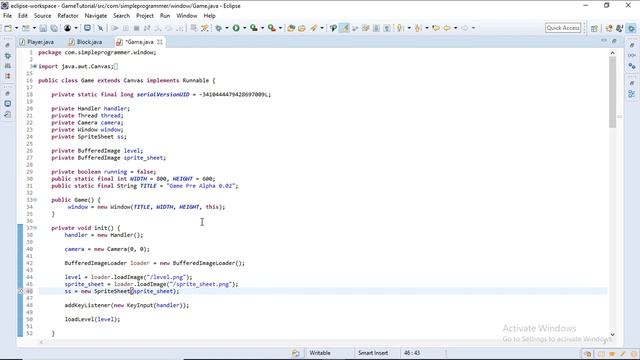
Task: Minimize the editor area
Action: pos(604,41)
